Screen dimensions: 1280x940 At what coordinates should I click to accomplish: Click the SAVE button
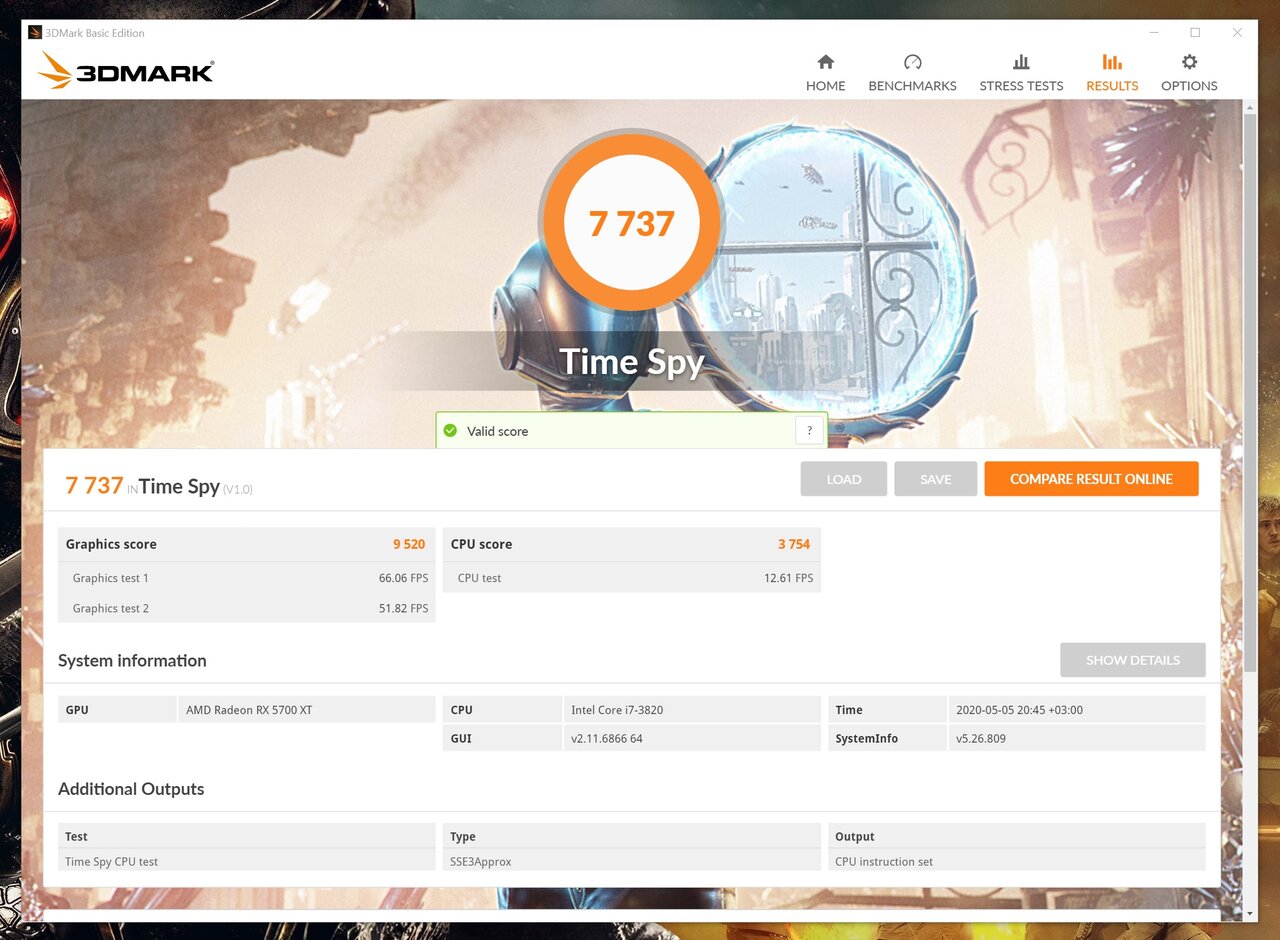click(x=935, y=479)
